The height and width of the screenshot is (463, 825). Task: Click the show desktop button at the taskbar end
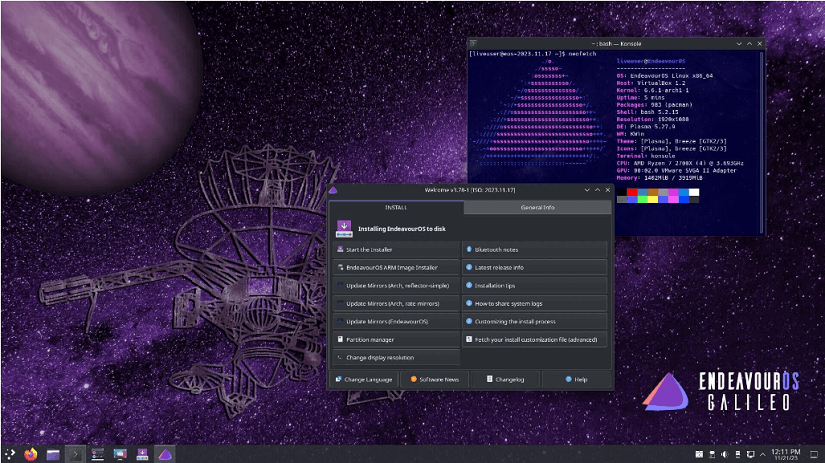click(814, 454)
